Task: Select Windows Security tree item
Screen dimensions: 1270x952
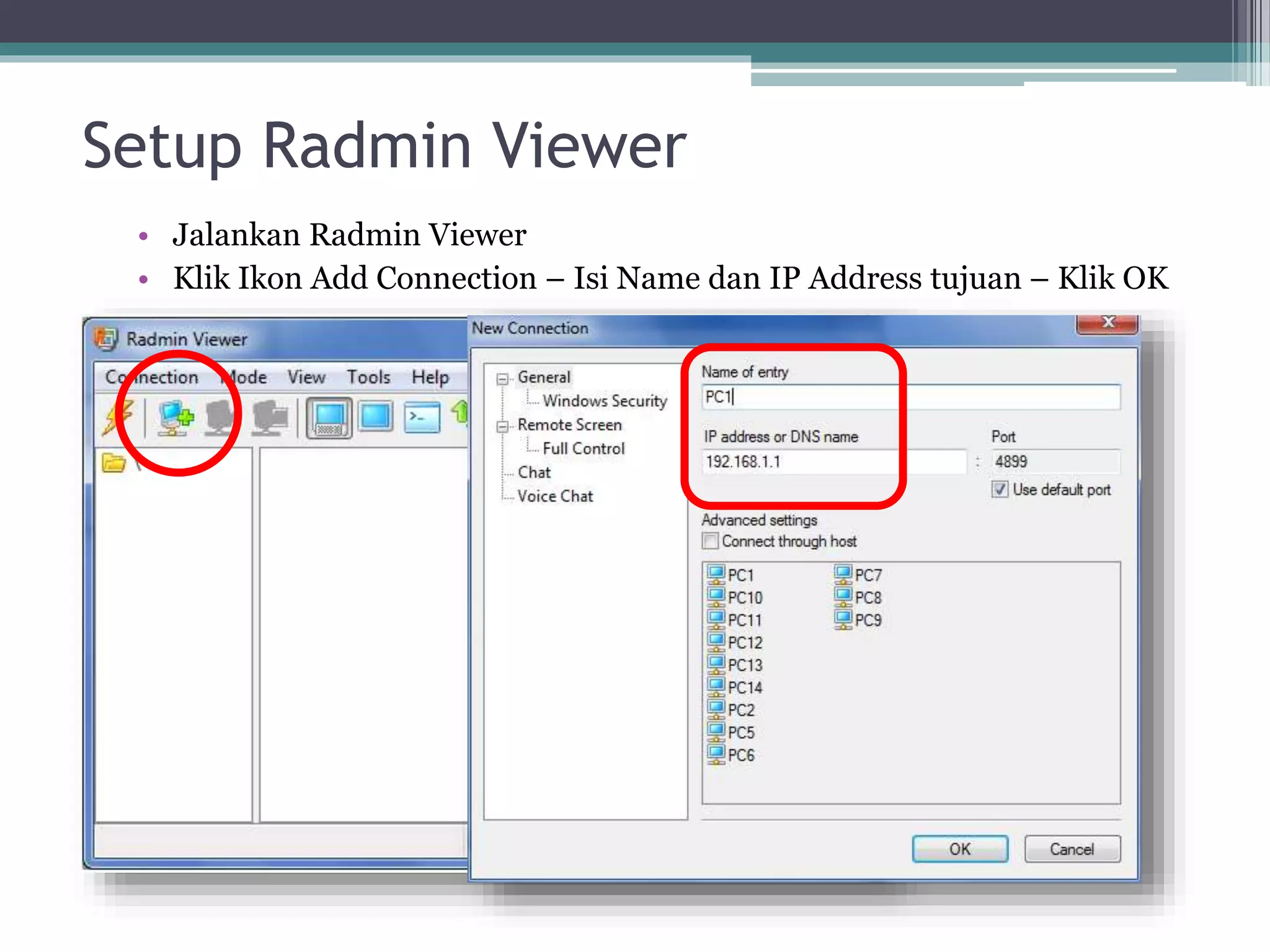Action: (604, 401)
